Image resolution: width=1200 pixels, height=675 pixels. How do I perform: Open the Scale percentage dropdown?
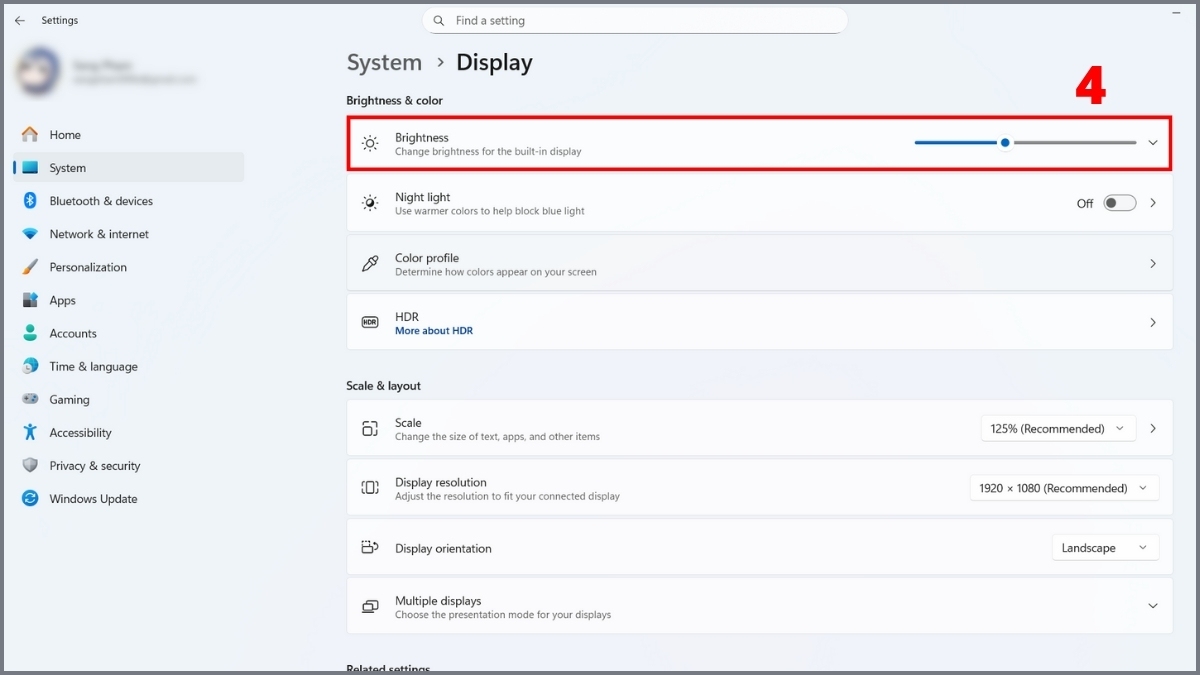click(1058, 429)
